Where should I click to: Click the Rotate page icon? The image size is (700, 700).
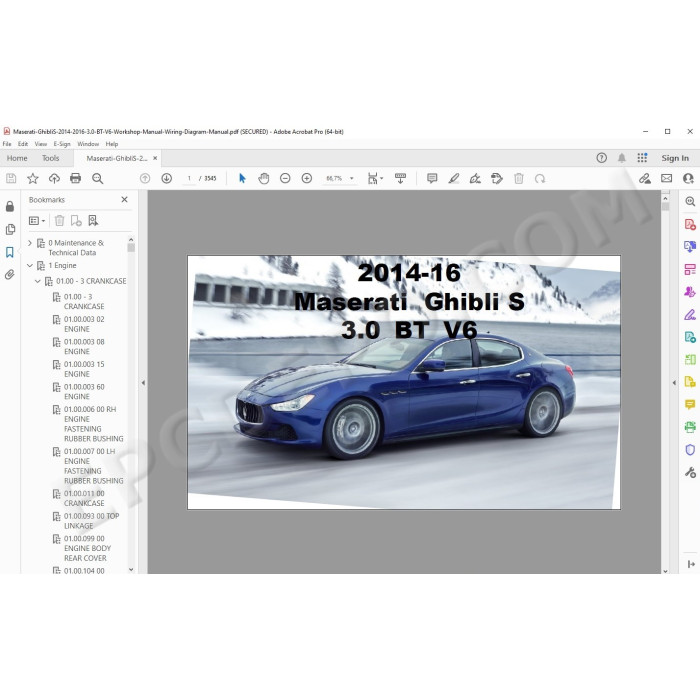pyautogui.click(x=540, y=179)
